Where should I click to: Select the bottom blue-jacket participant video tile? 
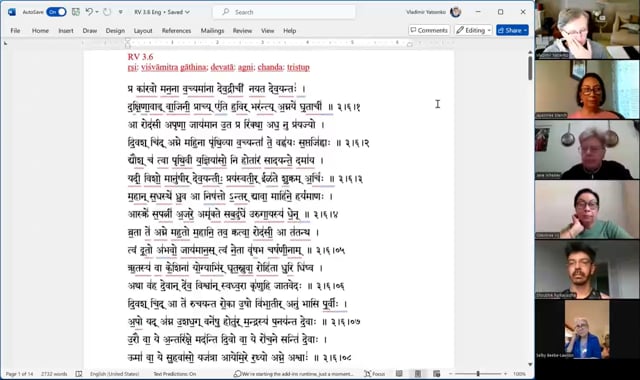coord(587,329)
